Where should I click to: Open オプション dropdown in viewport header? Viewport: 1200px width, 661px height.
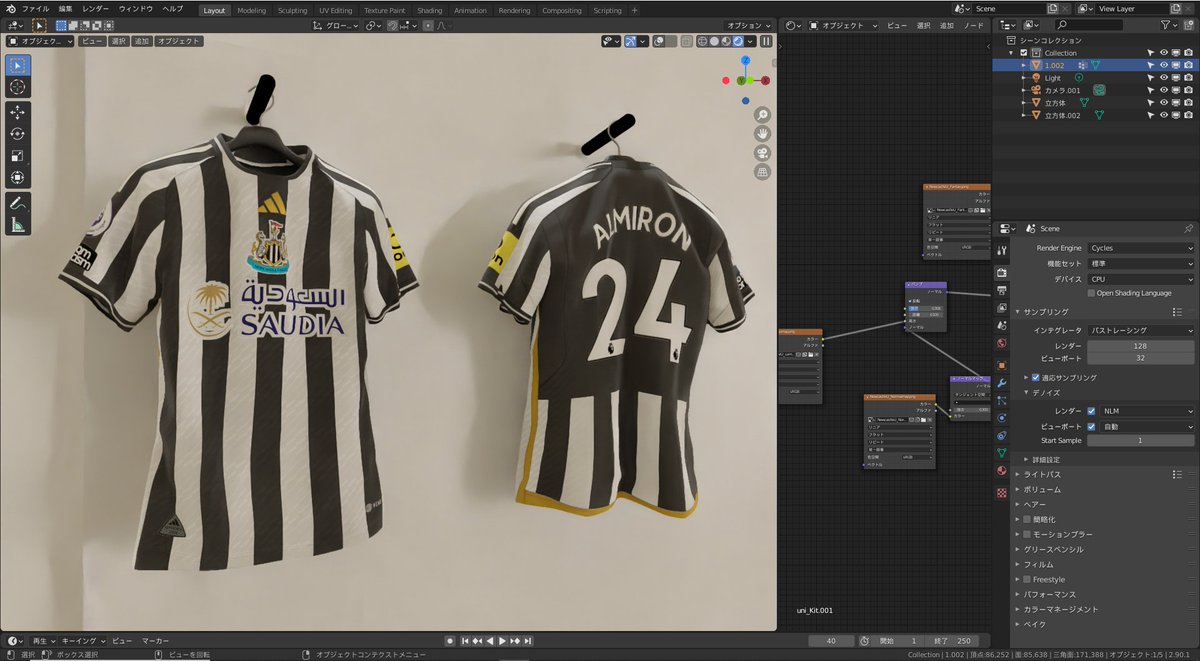point(747,25)
